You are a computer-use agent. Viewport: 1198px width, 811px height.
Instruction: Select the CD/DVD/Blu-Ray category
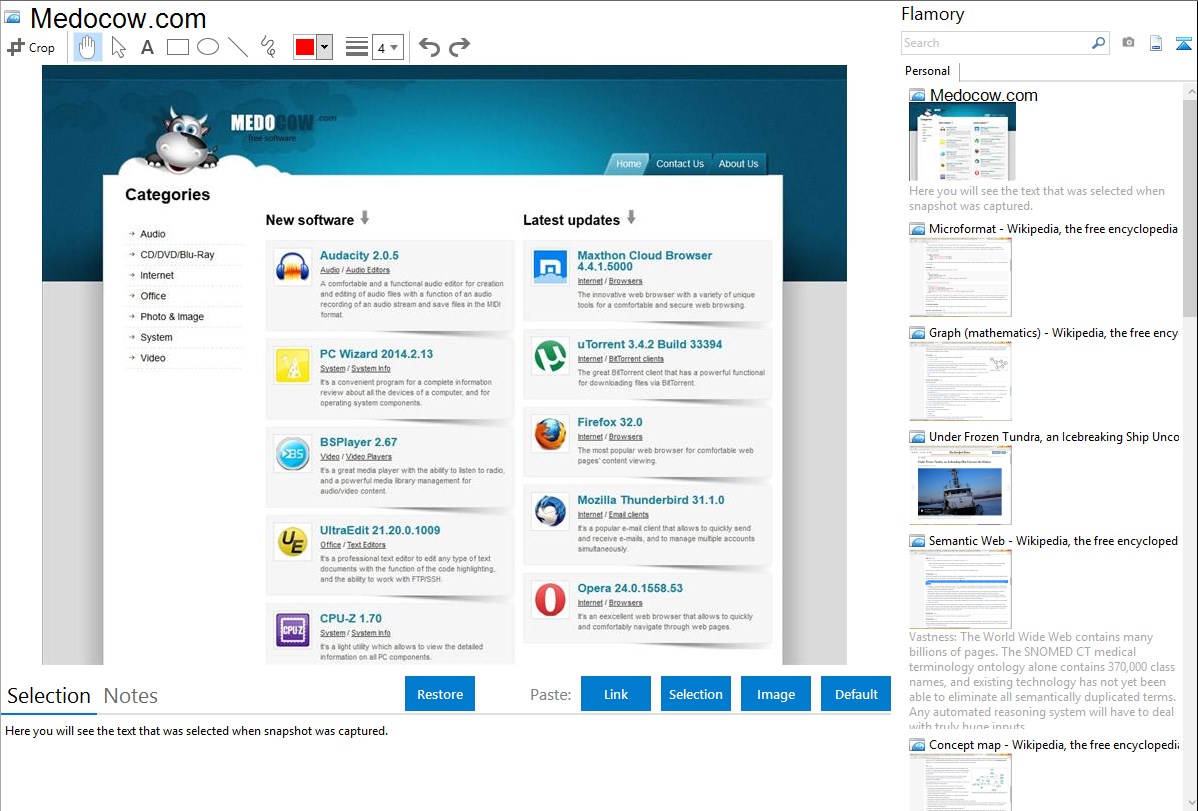click(177, 255)
